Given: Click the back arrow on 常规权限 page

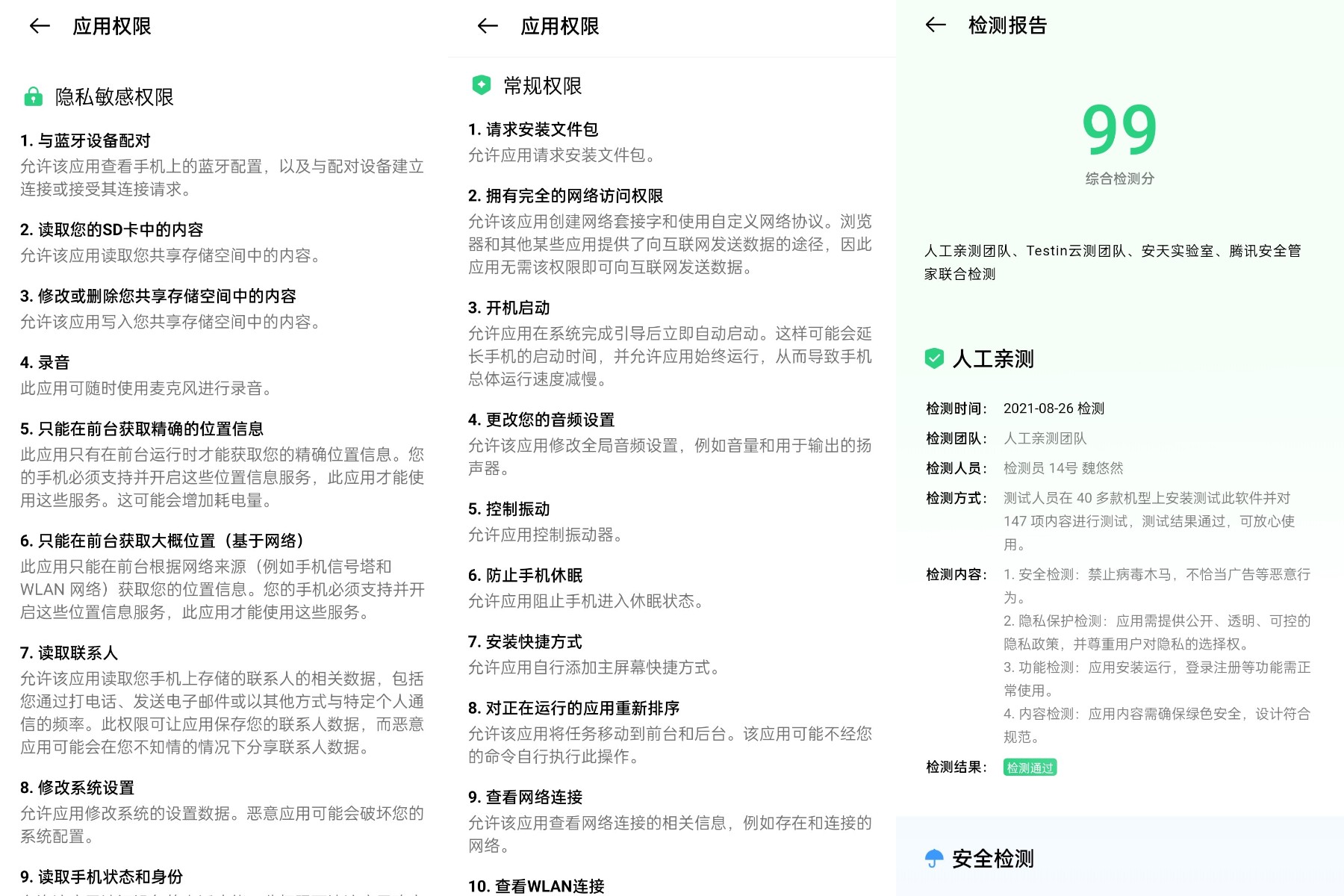Looking at the screenshot, I should pyautogui.click(x=486, y=27).
